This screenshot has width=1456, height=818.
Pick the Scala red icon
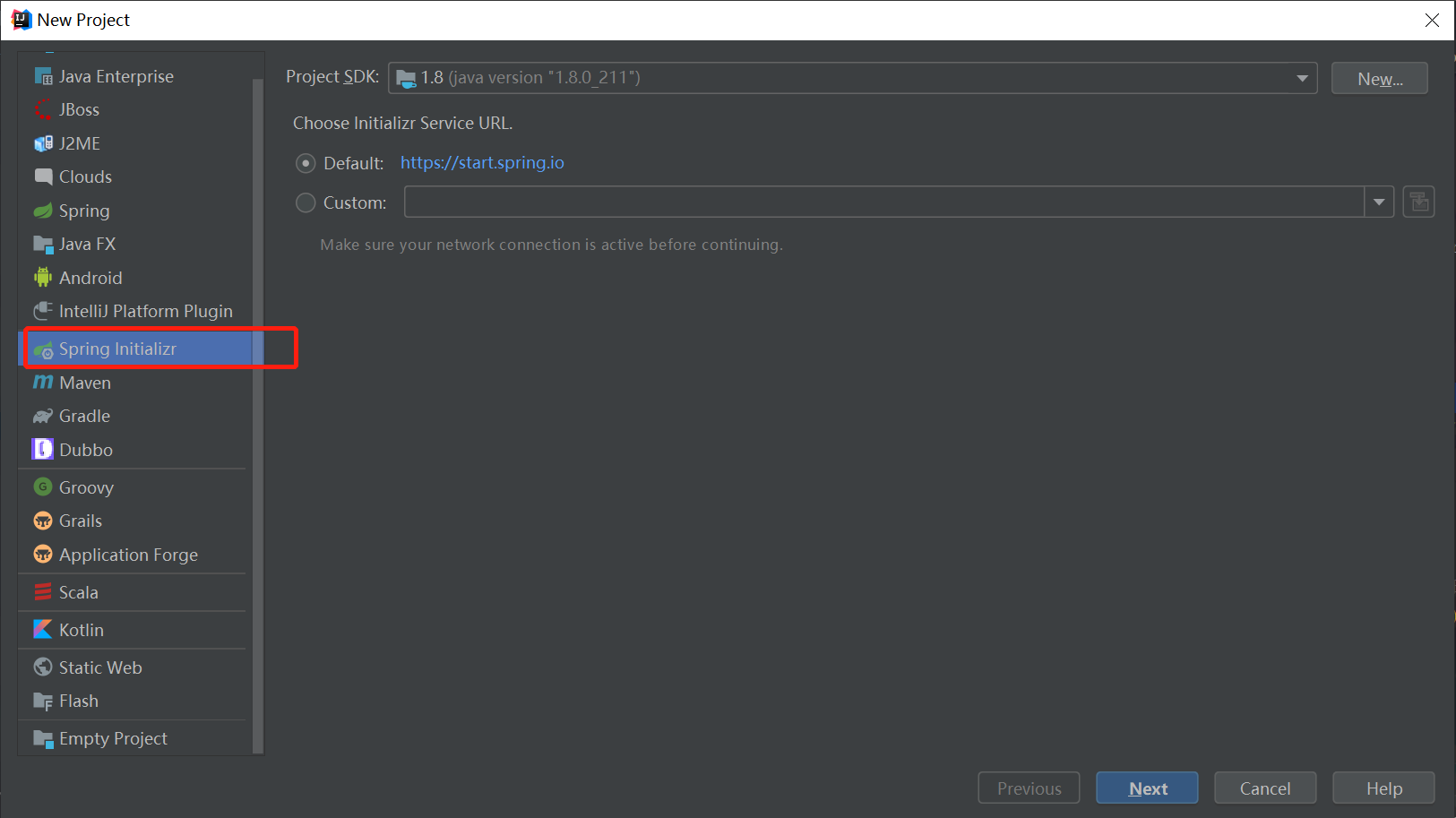pyautogui.click(x=42, y=592)
